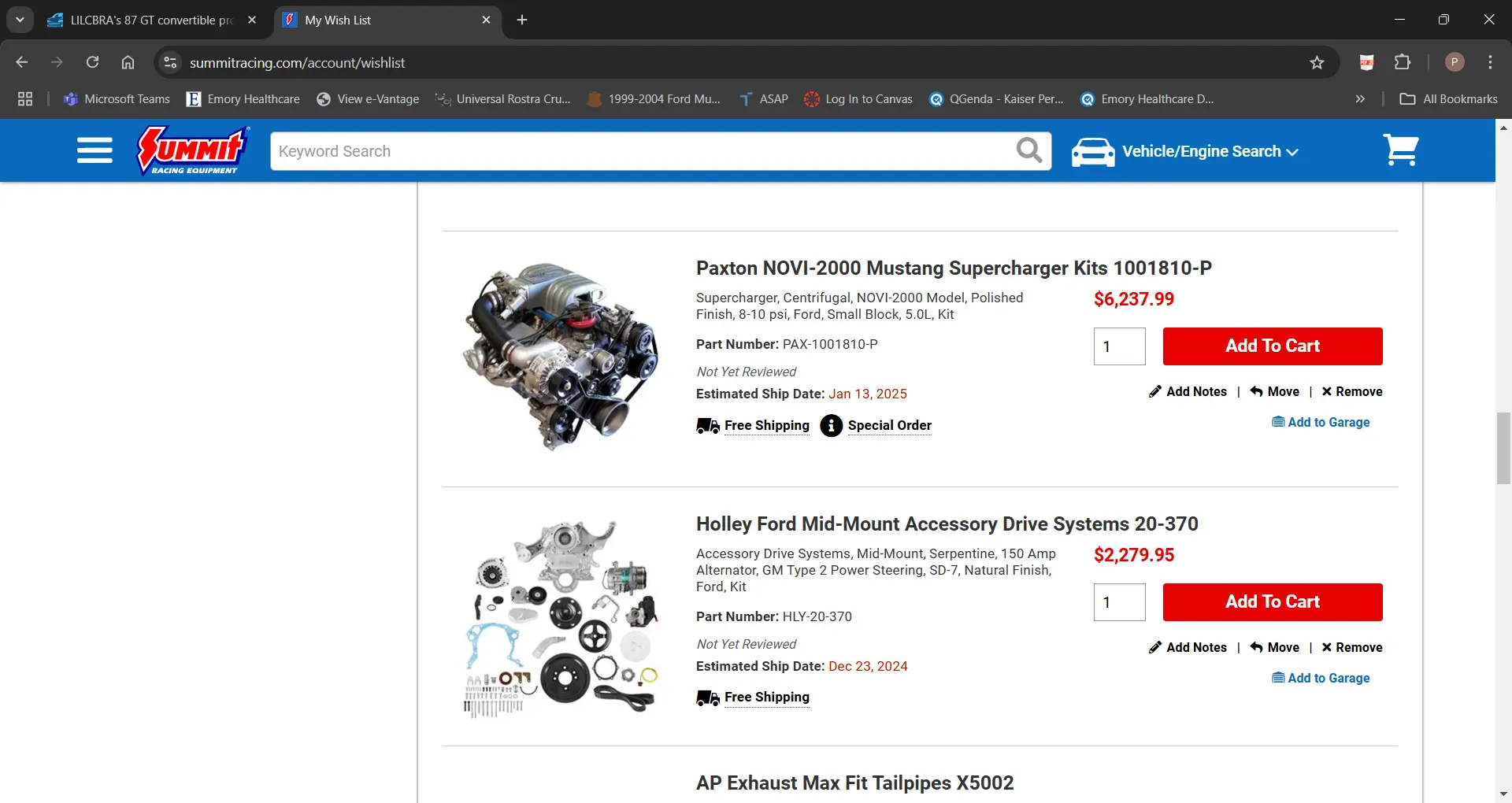Go forward in browser history
This screenshot has width=1512, height=803.
pyautogui.click(x=57, y=62)
